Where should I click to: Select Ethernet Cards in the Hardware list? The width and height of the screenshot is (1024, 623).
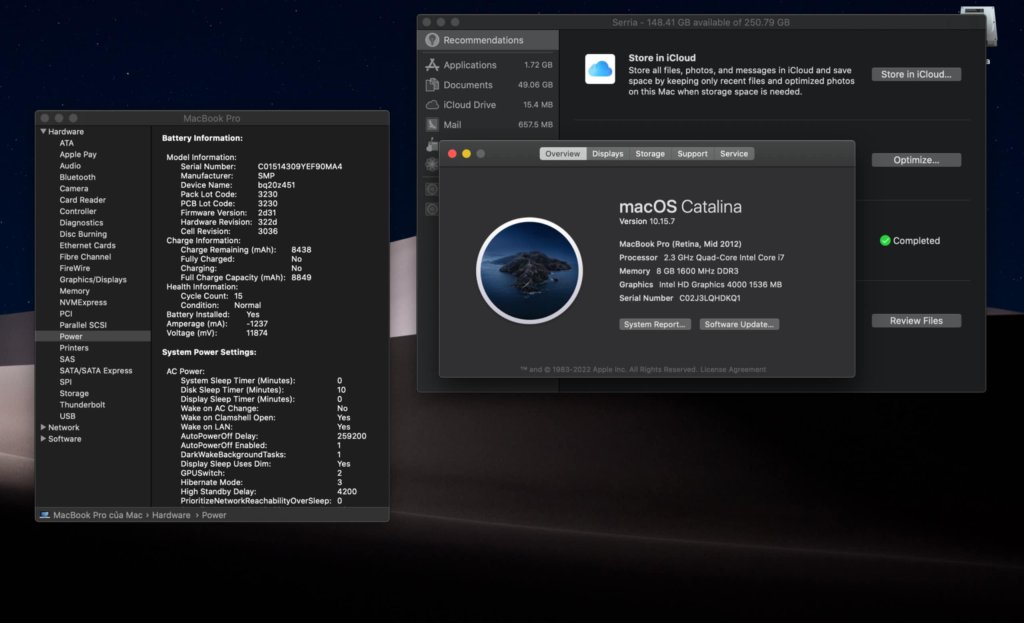click(x=88, y=246)
